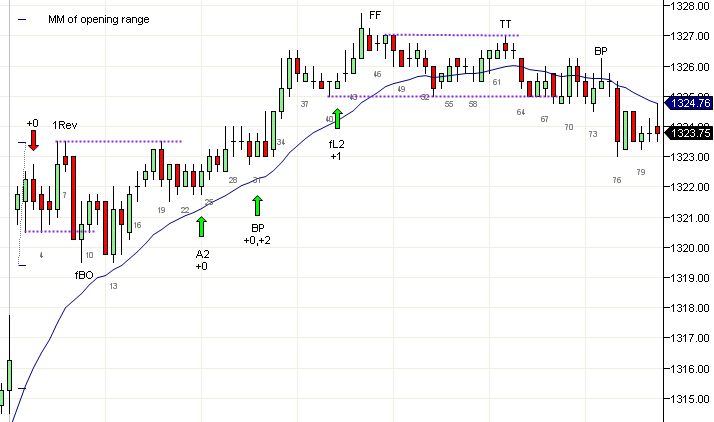Click bar number 76 label
The image size is (714, 422).
[617, 180]
